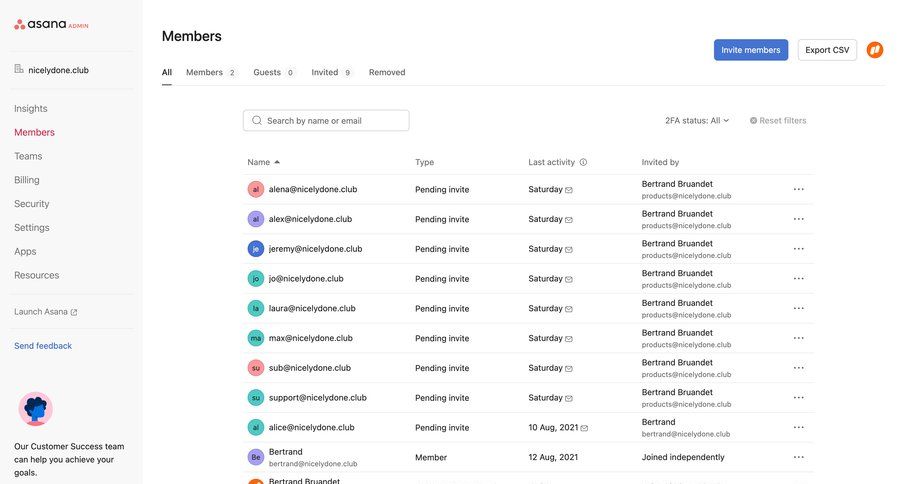The height and width of the screenshot is (484, 900).
Task: Click the avatar of alice@nicelydone.club
Action: point(255,427)
